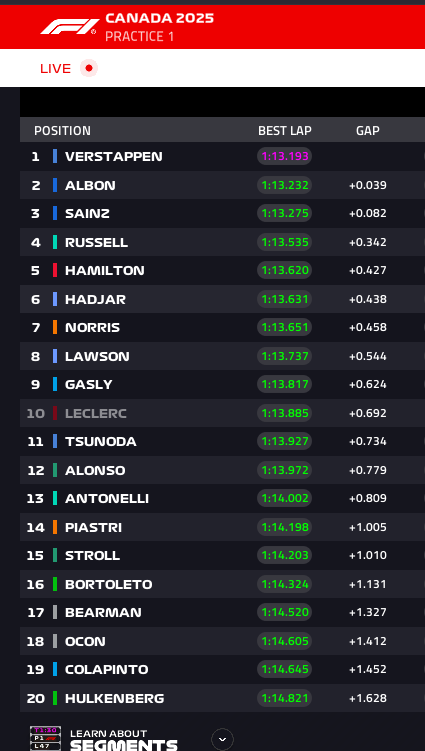
Task: Select the Hulkenberg driver row
Action: click(x=222, y=698)
